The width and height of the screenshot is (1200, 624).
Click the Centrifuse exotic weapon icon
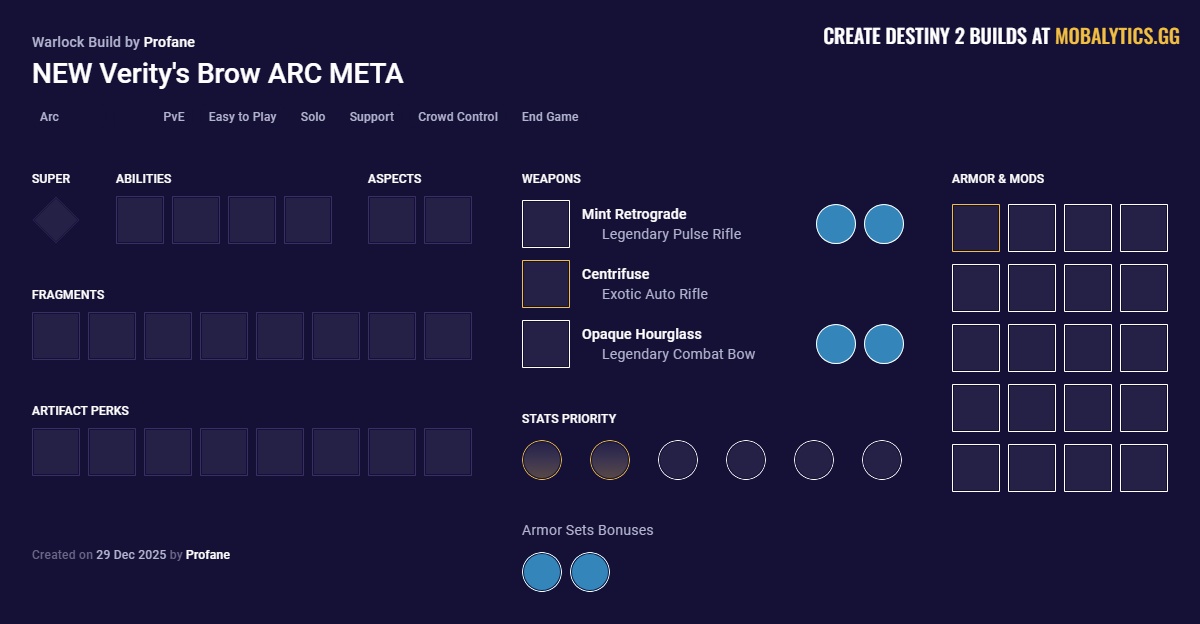pyautogui.click(x=546, y=284)
